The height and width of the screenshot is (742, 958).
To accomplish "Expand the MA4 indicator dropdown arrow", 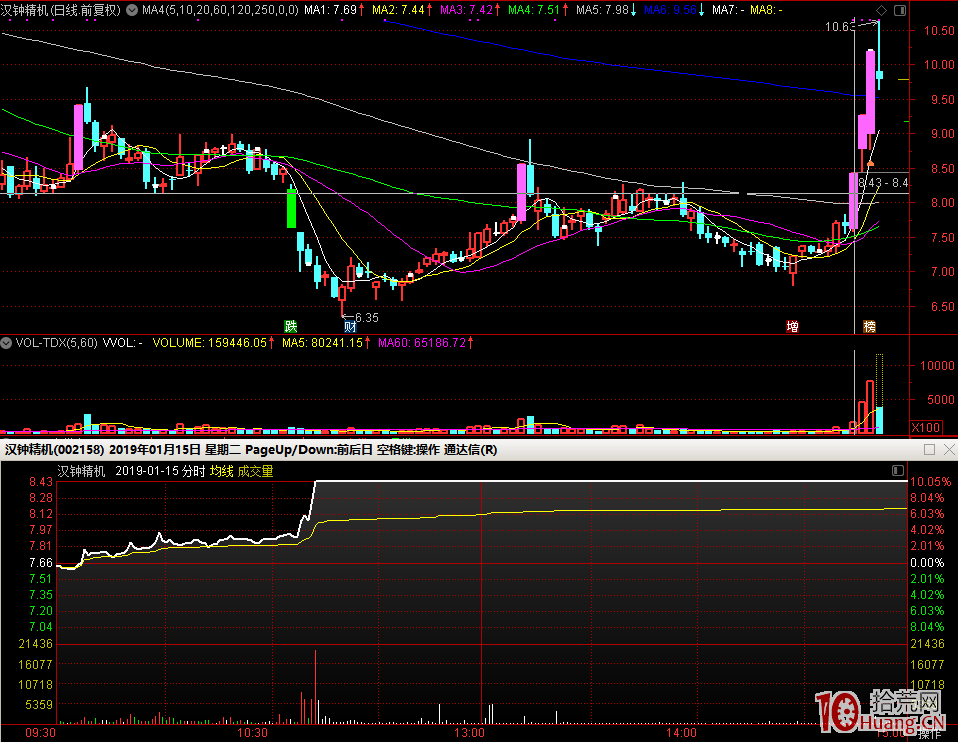I will pos(132,10).
